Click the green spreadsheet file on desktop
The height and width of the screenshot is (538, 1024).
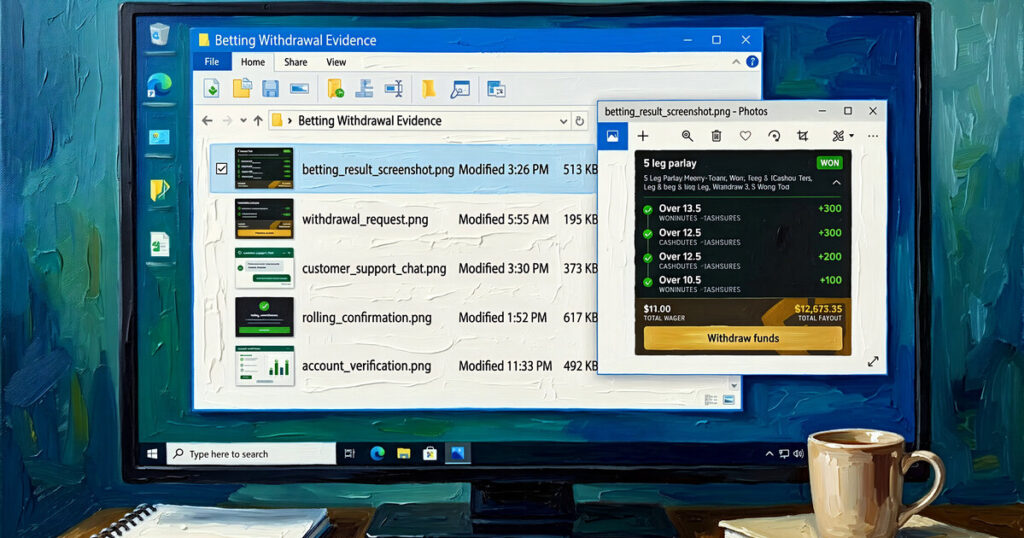pyautogui.click(x=159, y=244)
